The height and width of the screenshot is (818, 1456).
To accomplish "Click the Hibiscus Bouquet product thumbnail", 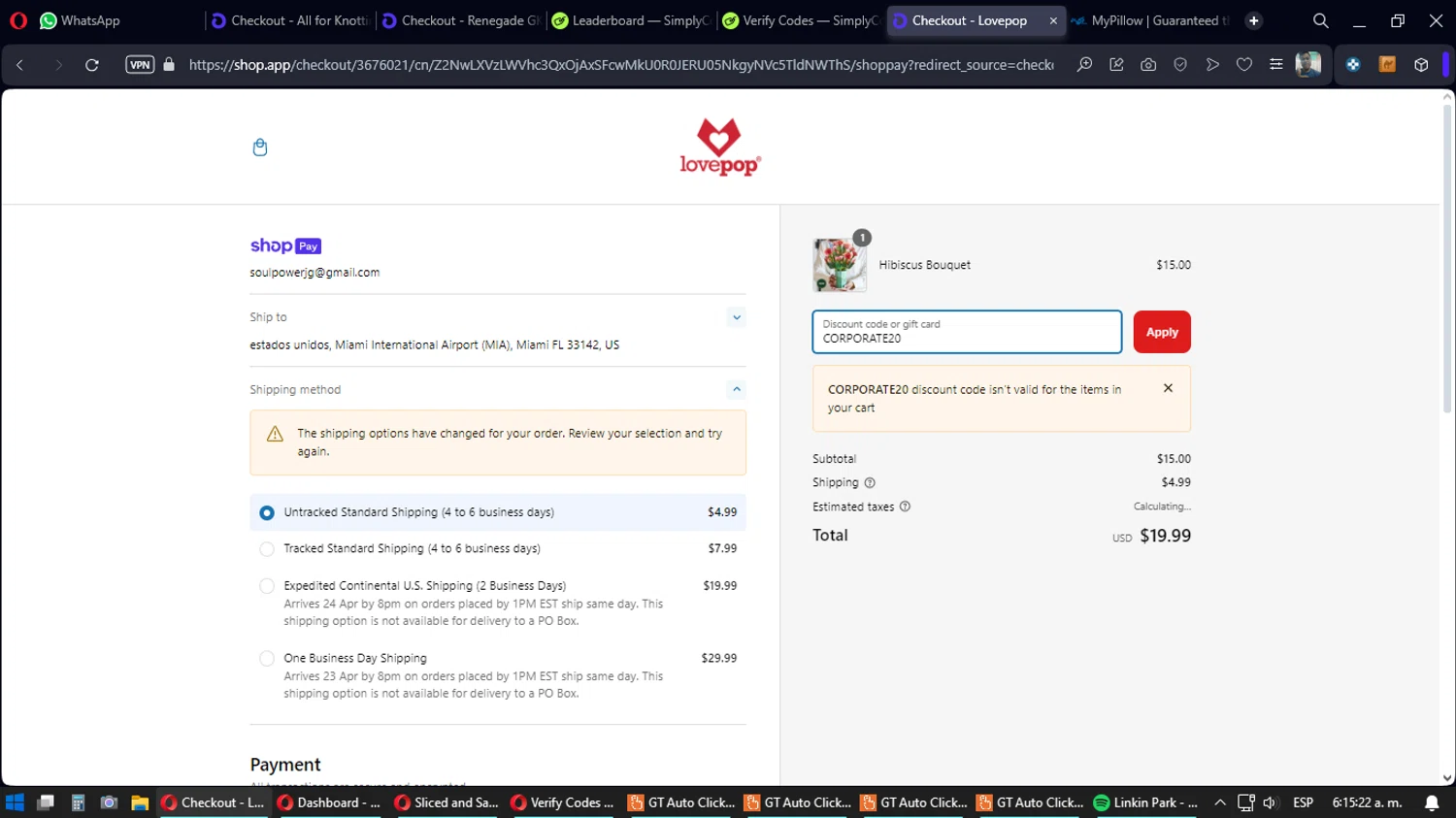I will click(x=840, y=265).
